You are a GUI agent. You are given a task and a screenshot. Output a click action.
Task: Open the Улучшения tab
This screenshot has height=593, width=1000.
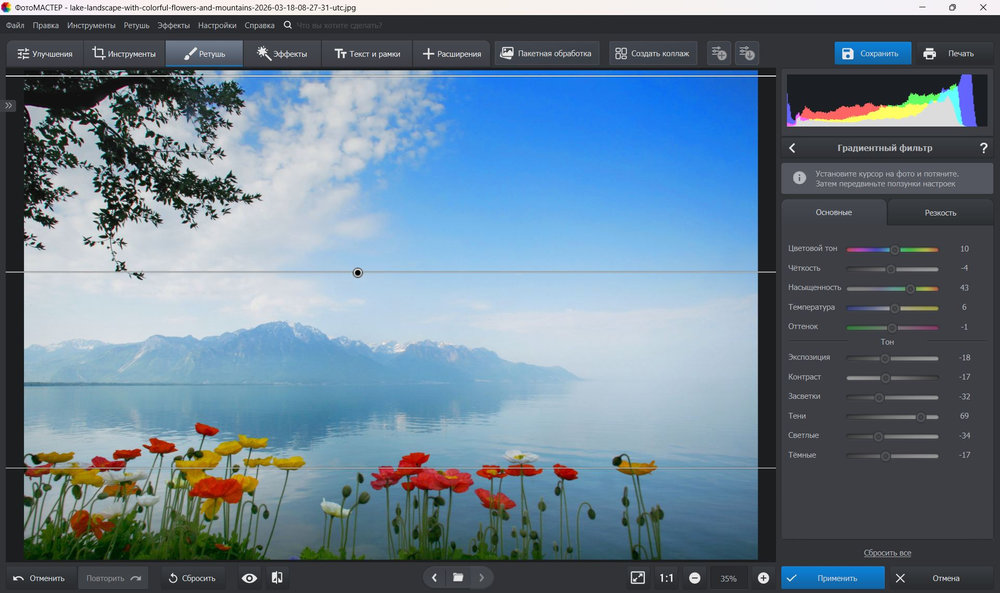[x=45, y=54]
